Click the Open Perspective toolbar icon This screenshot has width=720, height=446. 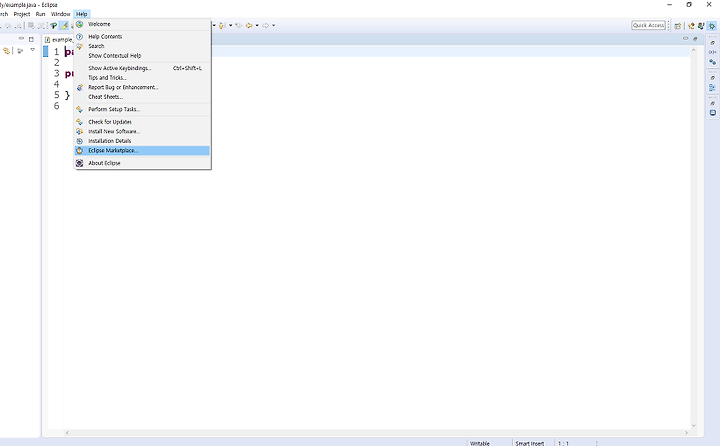(x=678, y=26)
